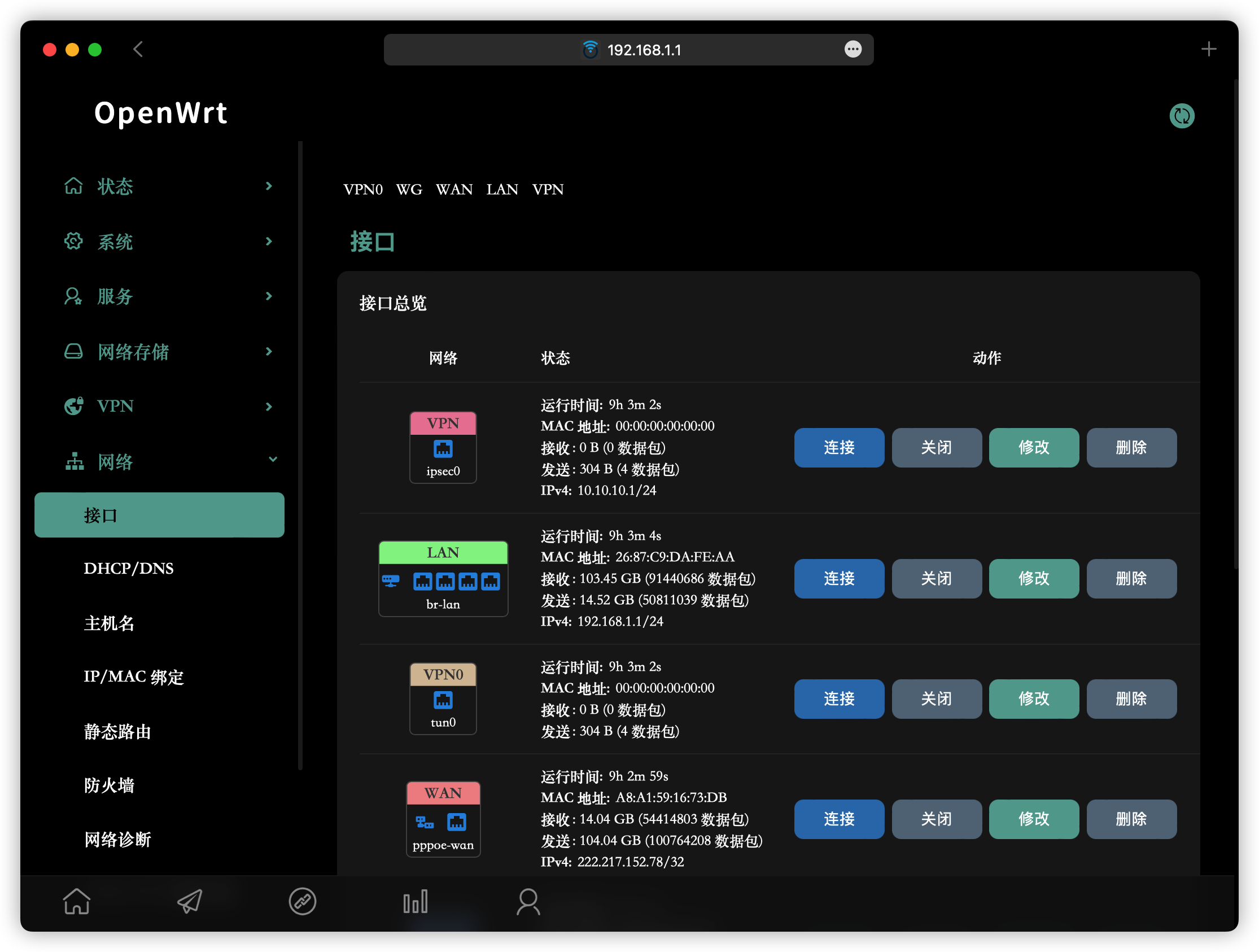Click the paper plane icon in bottom bar
This screenshot has width=1259, height=952.
pyautogui.click(x=190, y=902)
